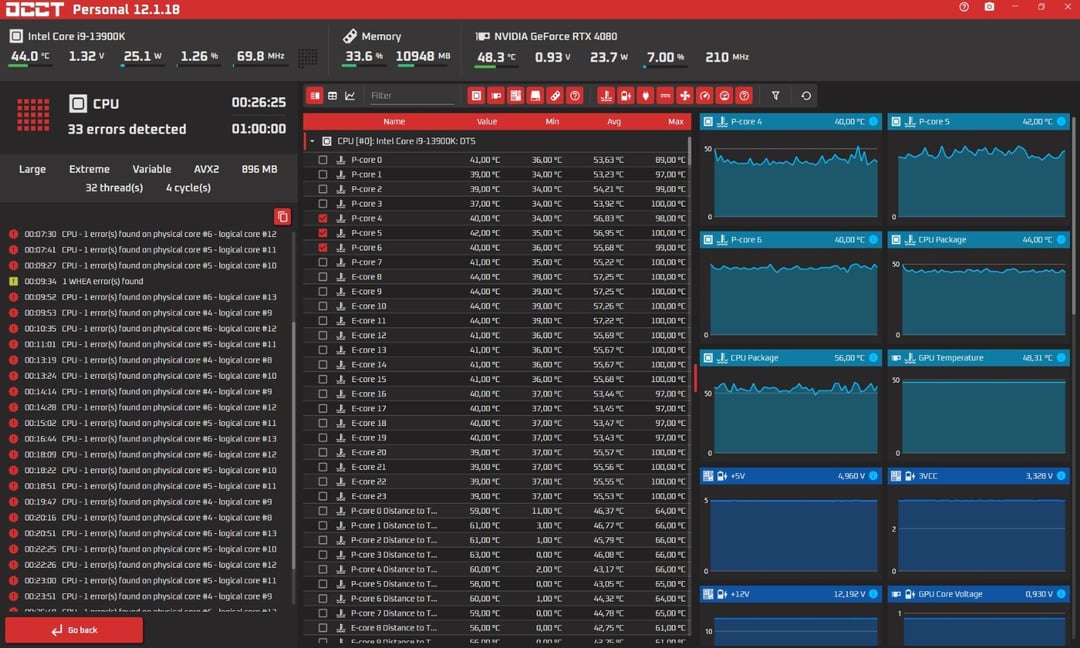This screenshot has width=1080, height=648.
Task: Toggle the usage load gauge icon
Action: click(x=724, y=96)
